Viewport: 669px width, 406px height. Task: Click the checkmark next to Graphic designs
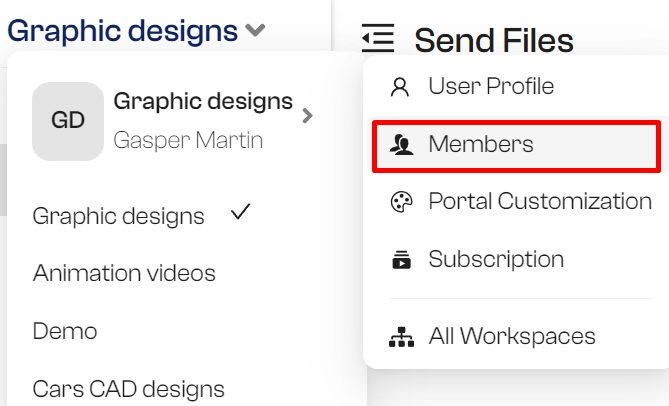pos(240,212)
